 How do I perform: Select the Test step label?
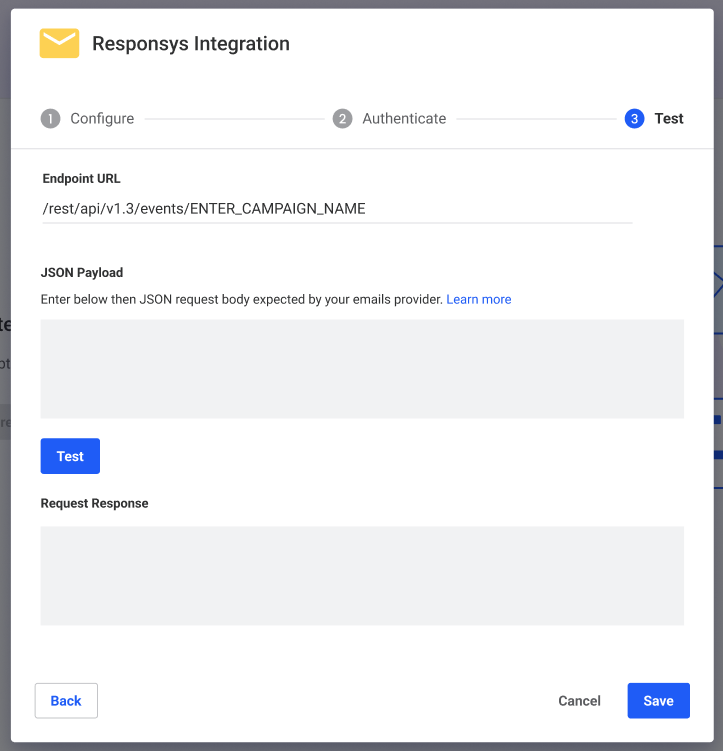(x=669, y=119)
